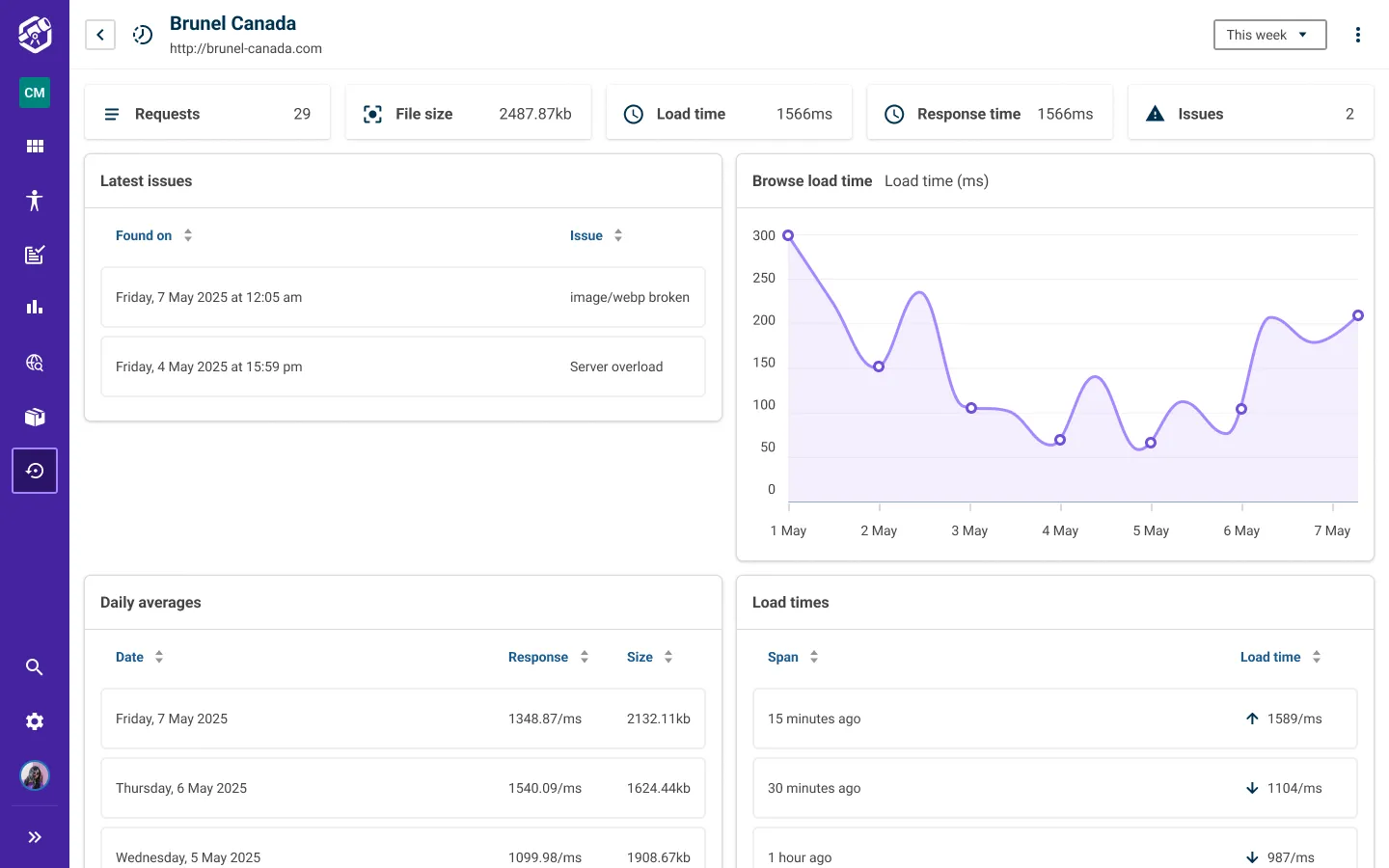The width and height of the screenshot is (1389, 868).
Task: Click the 1 May data point on chart
Action: pos(788,235)
